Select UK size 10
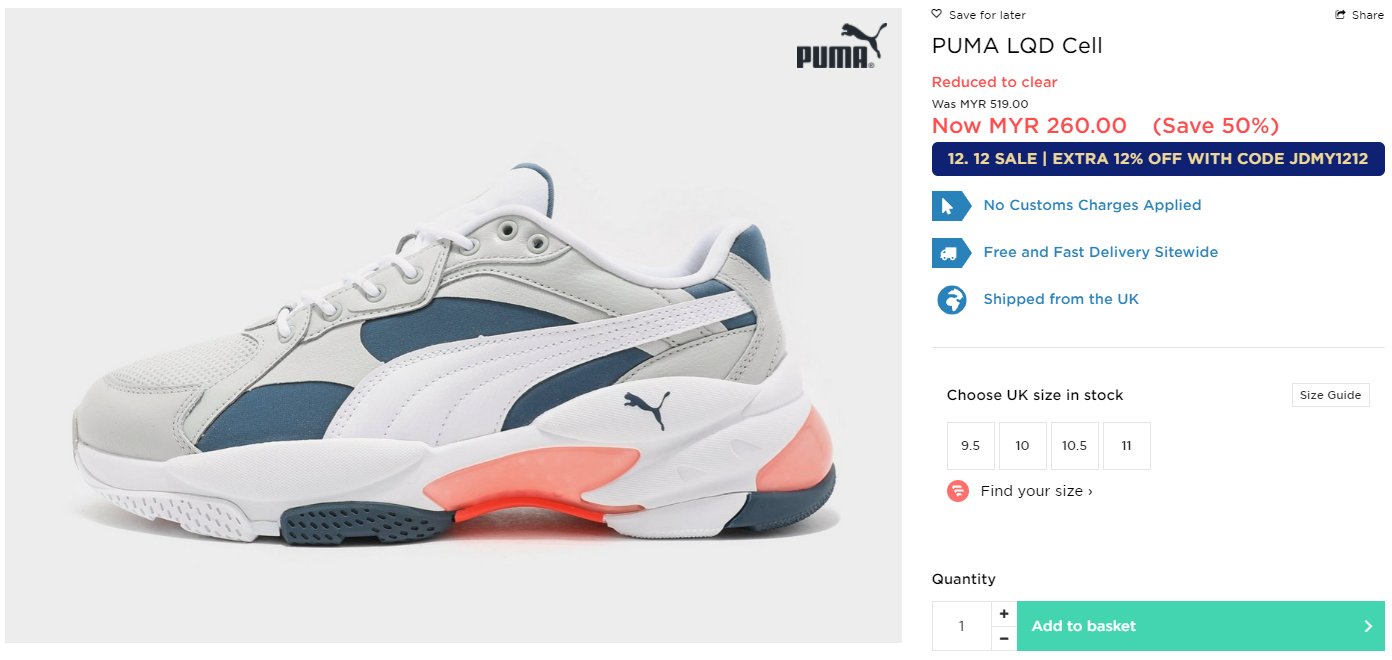The image size is (1392, 660). click(1023, 446)
